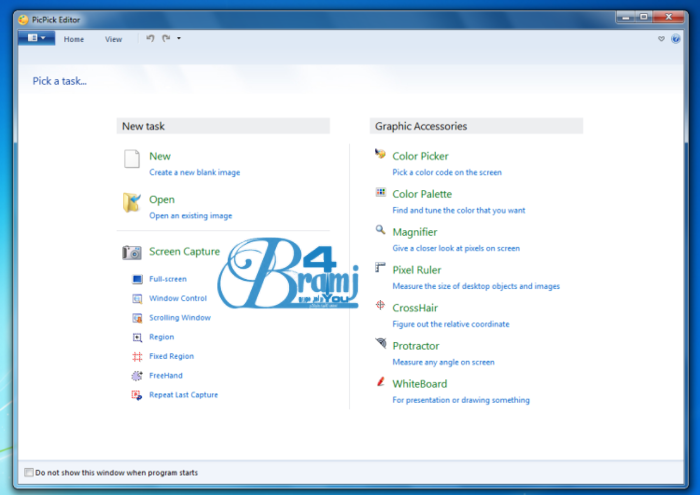The width and height of the screenshot is (700, 495).
Task: Click the blue help icon
Action: [676, 39]
